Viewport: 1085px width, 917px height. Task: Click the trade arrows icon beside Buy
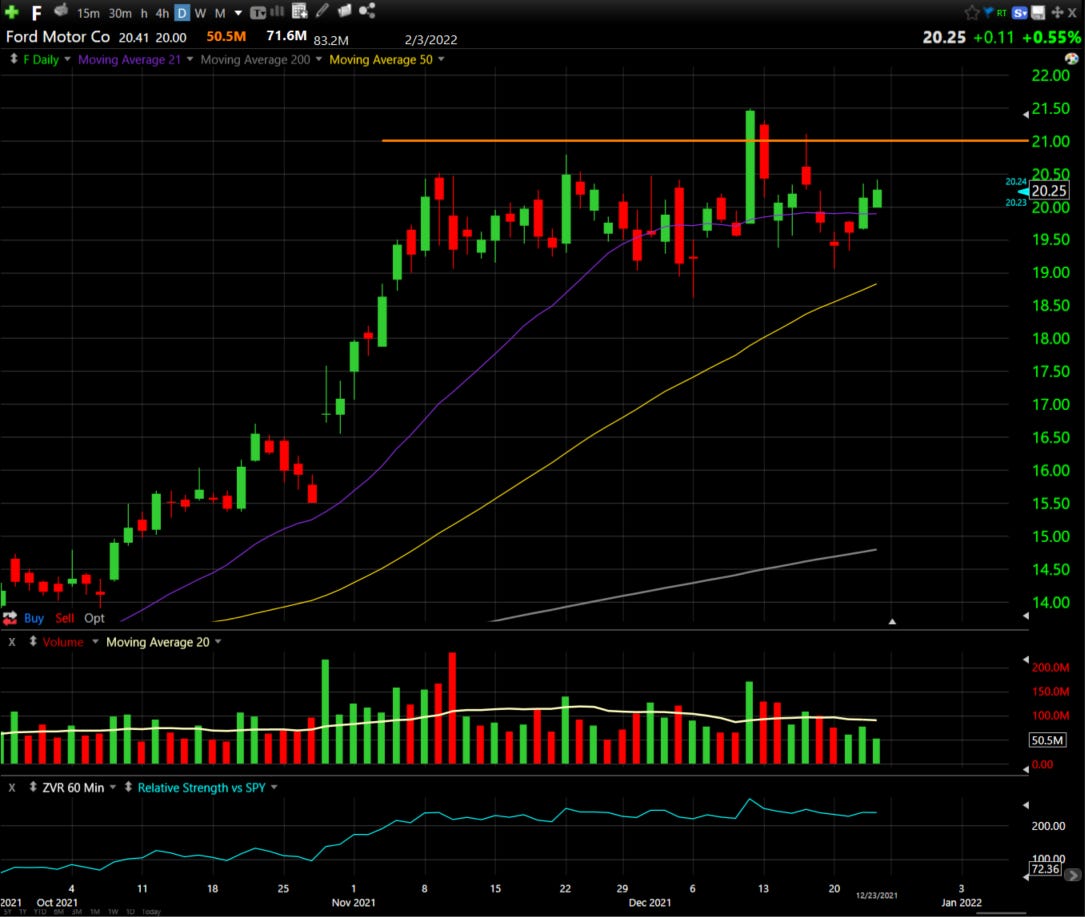tap(10, 617)
